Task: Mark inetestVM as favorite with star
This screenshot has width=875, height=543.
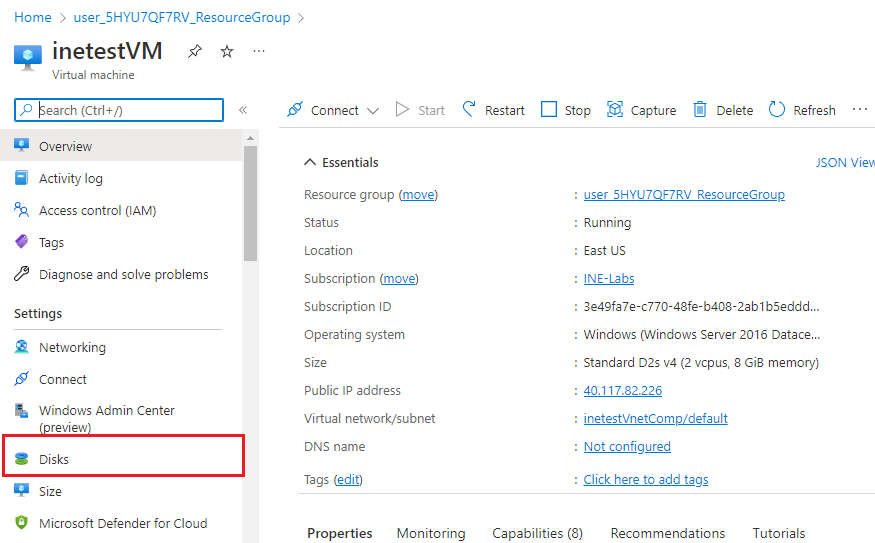Action: click(x=227, y=51)
